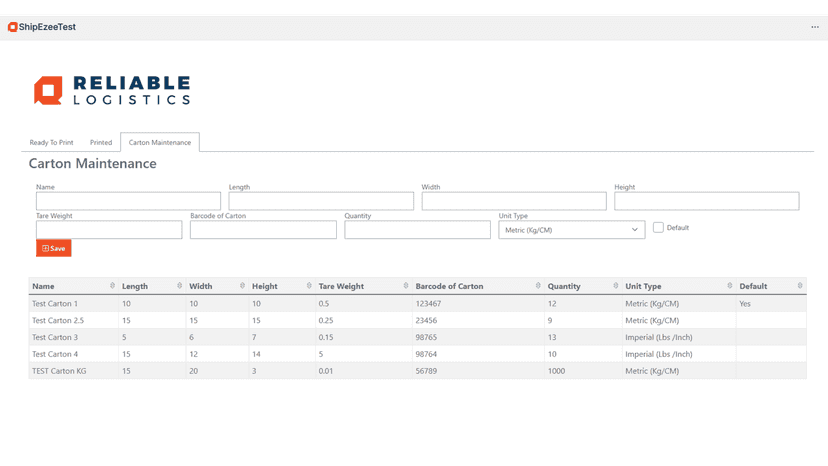Sort table by Height column arrows
Screen dimensions: 828x466
pos(309,286)
